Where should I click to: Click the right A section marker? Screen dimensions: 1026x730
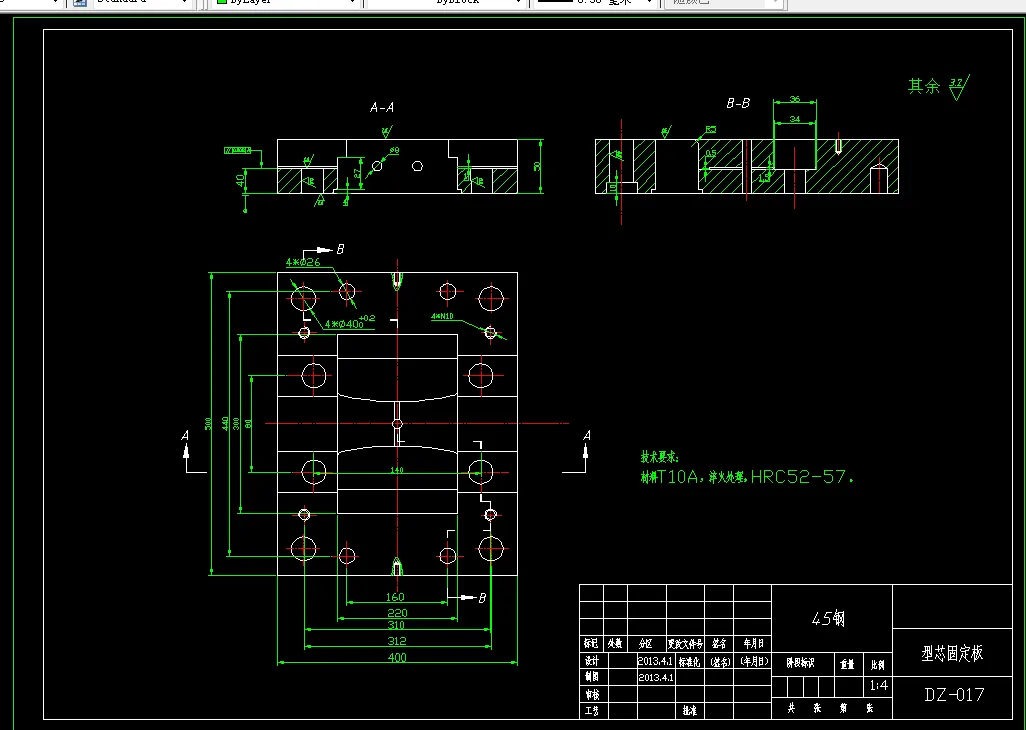586,436
